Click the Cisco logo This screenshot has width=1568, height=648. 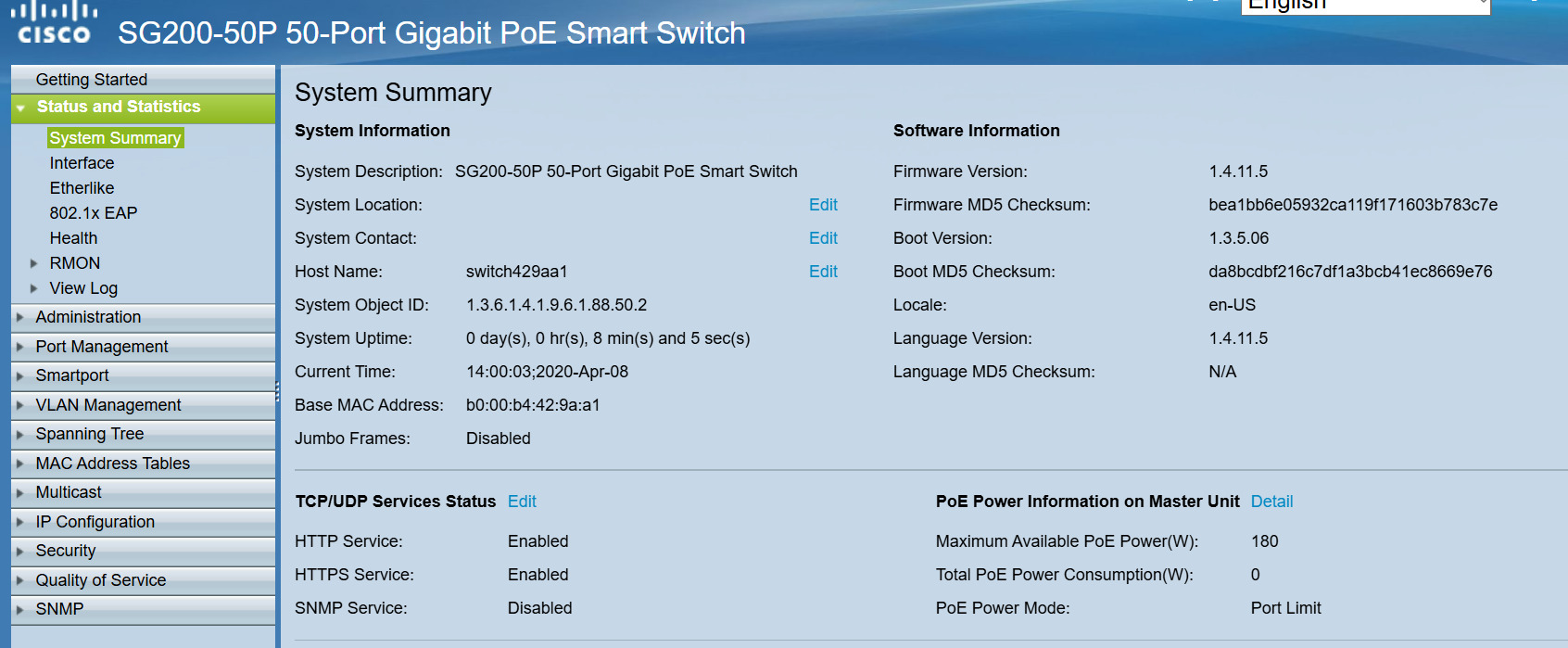tap(55, 23)
